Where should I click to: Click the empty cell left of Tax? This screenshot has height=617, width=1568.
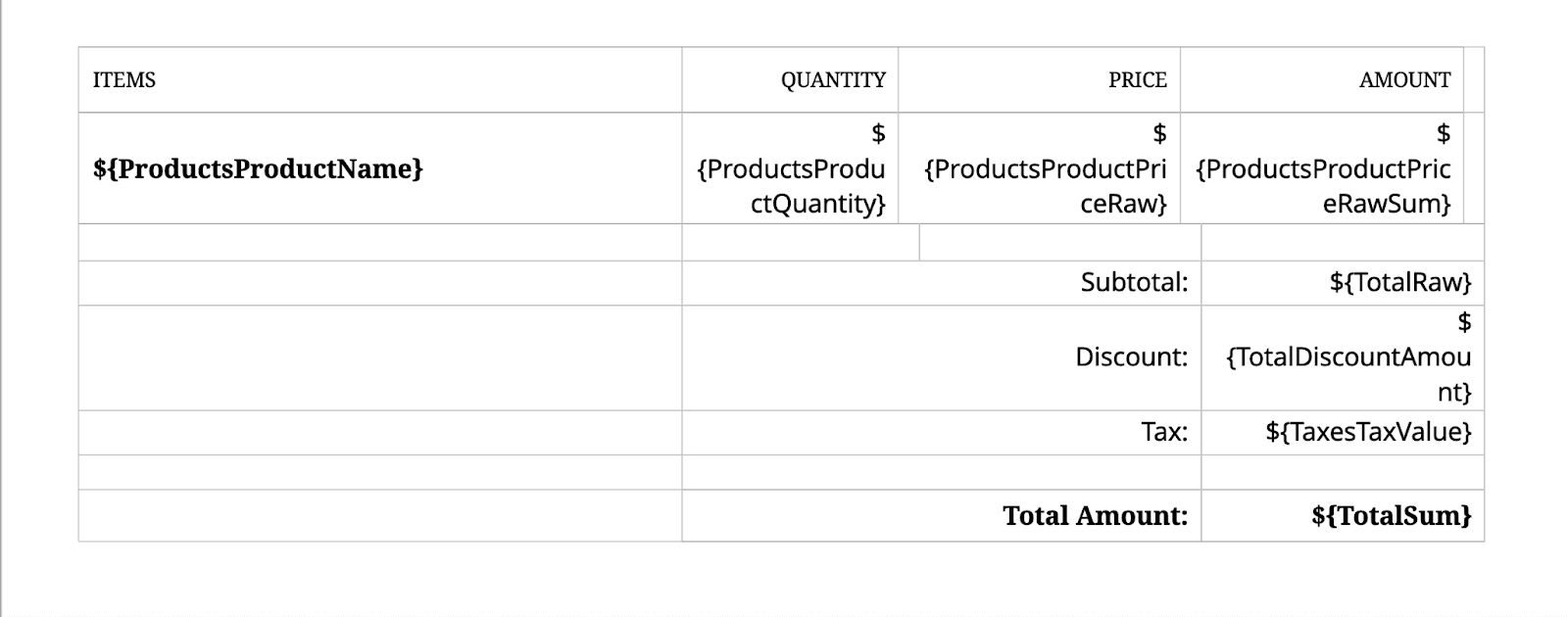click(380, 432)
